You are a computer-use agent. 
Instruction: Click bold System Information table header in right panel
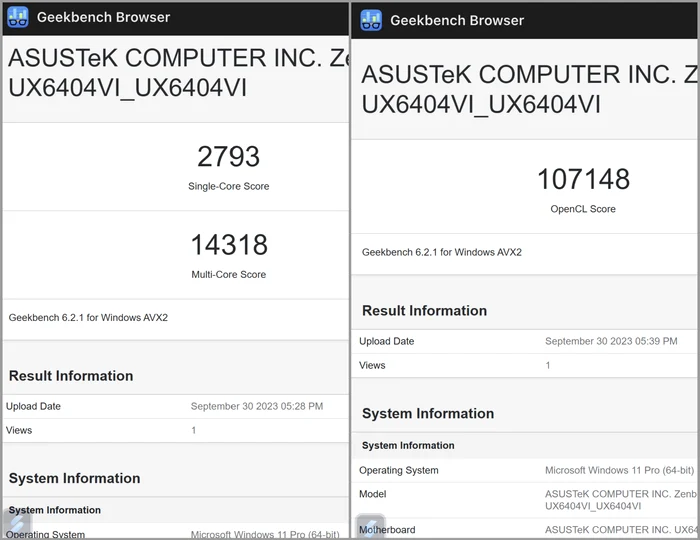(408, 445)
